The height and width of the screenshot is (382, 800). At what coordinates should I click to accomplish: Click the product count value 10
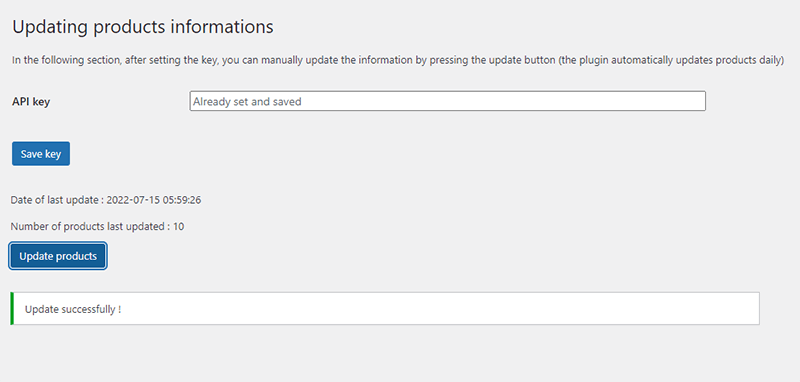coord(179,226)
